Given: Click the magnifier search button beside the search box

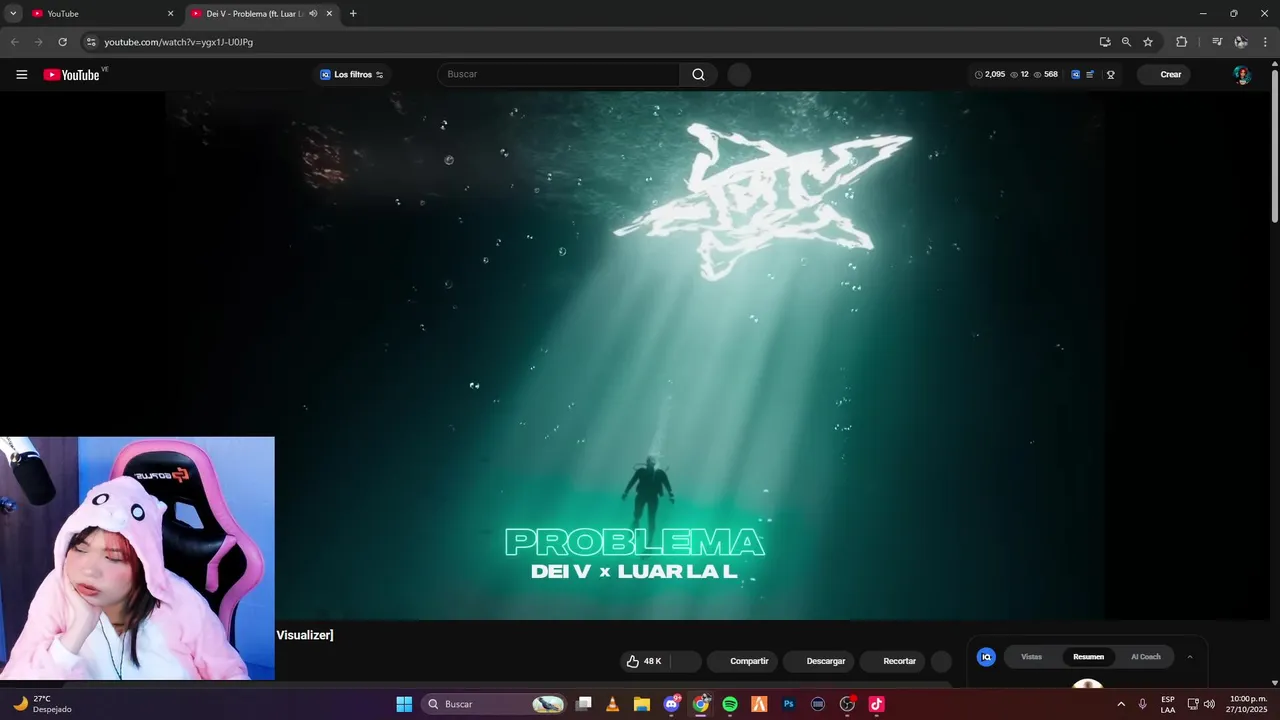Looking at the screenshot, I should click(698, 75).
